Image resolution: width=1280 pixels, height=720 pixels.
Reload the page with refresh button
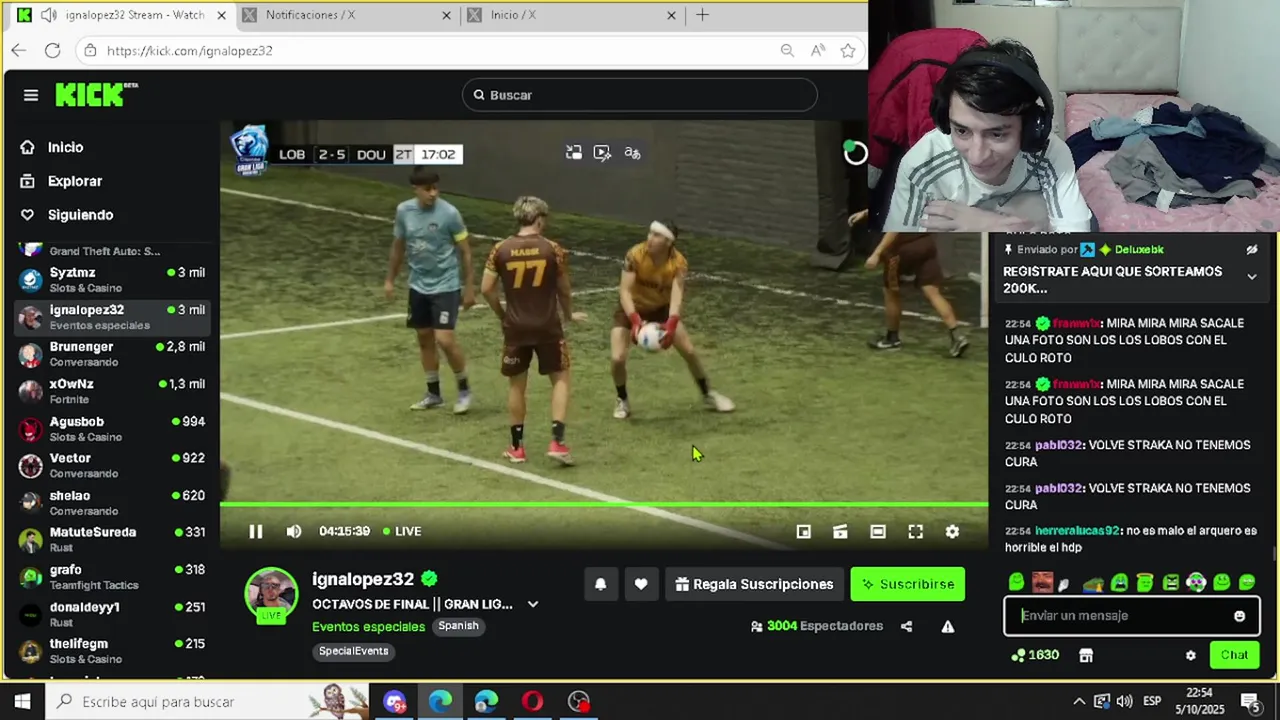click(x=52, y=50)
